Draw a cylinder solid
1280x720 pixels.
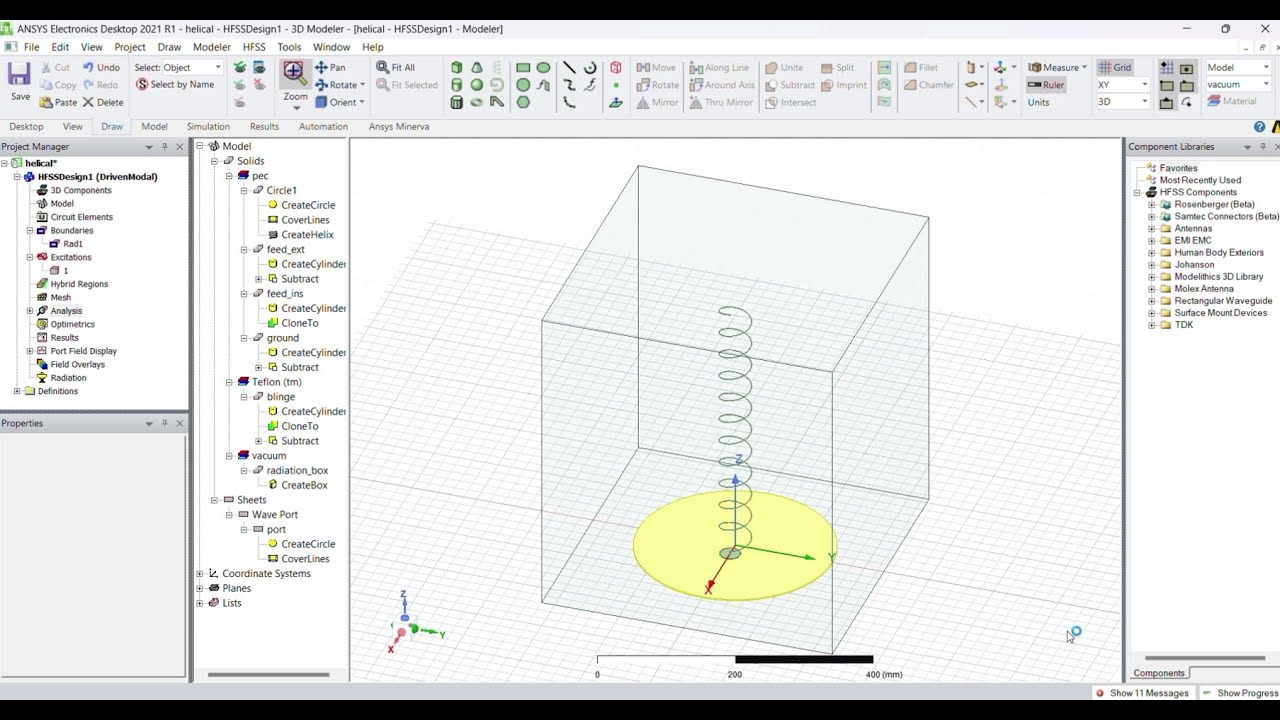click(457, 85)
